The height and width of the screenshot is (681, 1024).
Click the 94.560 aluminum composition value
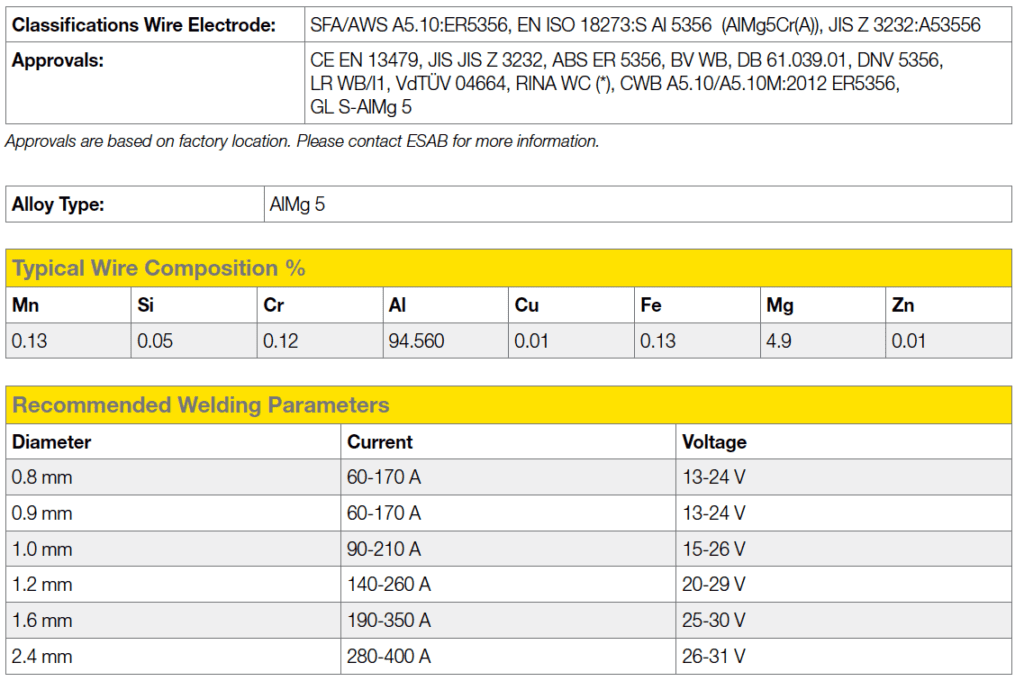pyautogui.click(x=415, y=341)
